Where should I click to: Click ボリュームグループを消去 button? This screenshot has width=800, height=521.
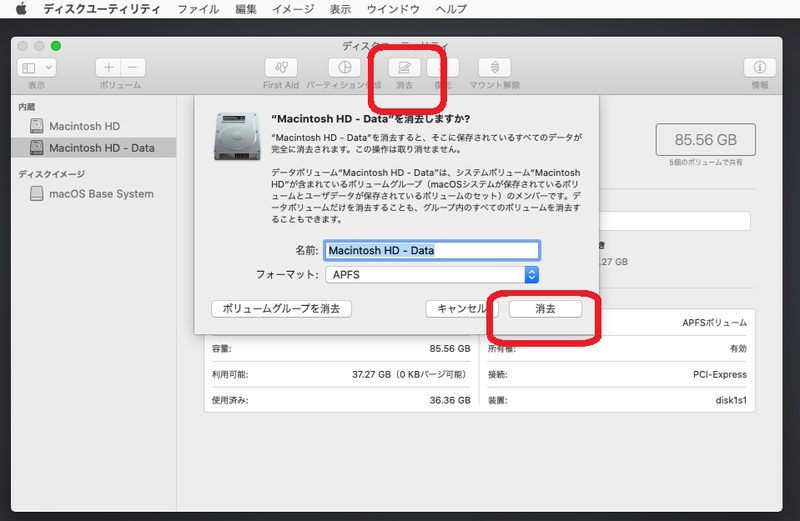pos(281,309)
